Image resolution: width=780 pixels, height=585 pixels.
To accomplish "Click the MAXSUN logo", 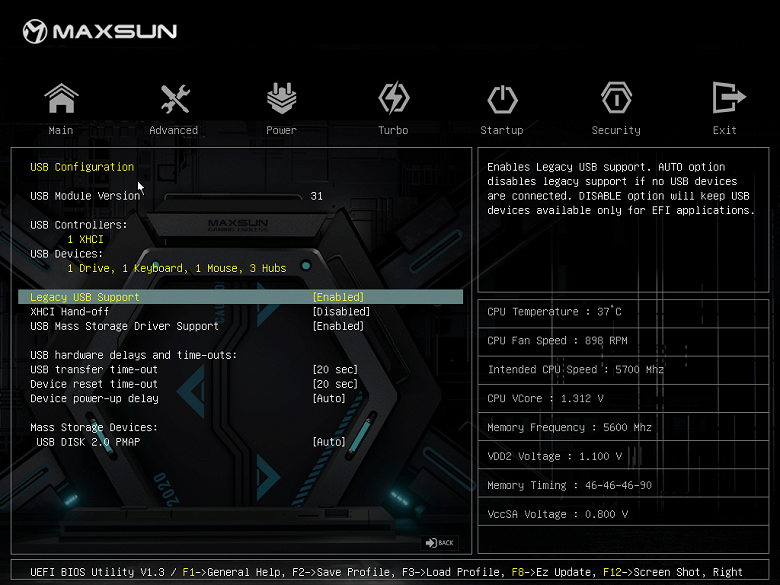I will click(100, 31).
